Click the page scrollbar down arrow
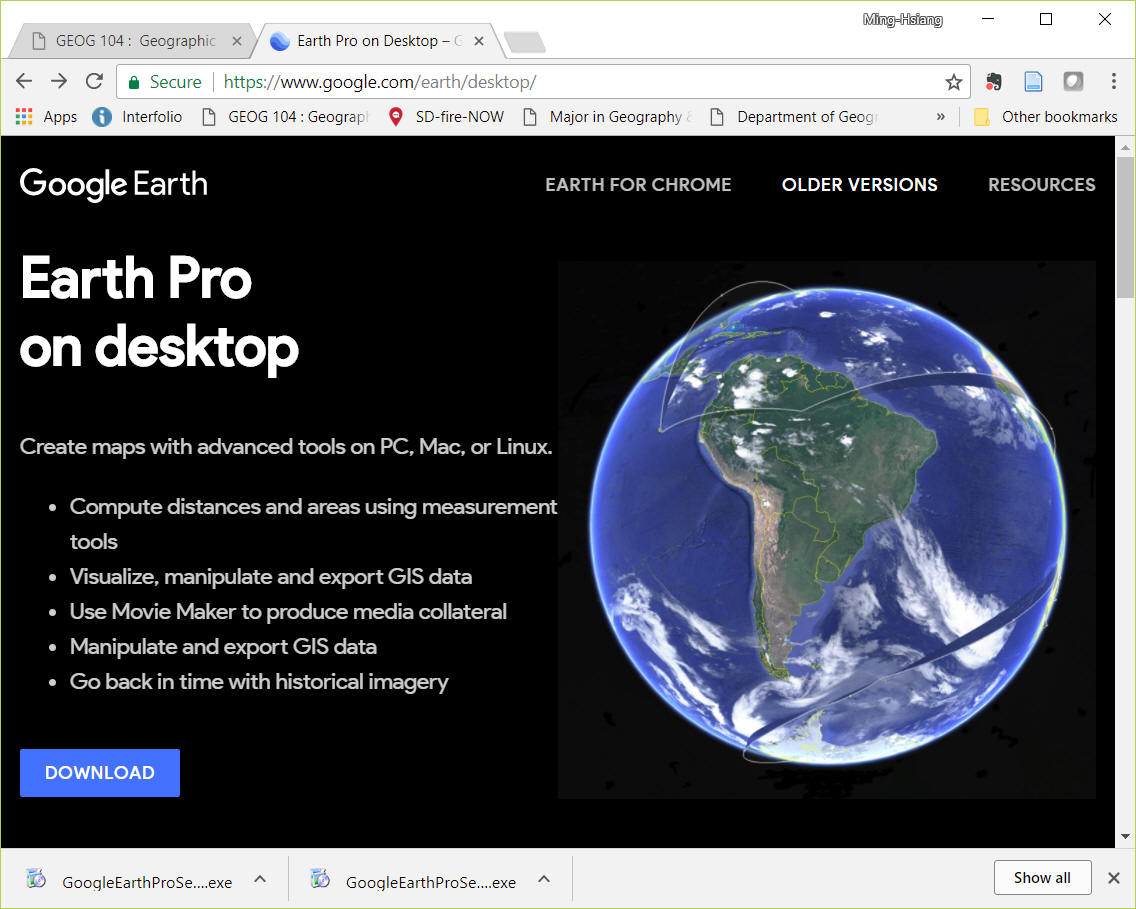Image resolution: width=1136 pixels, height=909 pixels. (x=1125, y=837)
